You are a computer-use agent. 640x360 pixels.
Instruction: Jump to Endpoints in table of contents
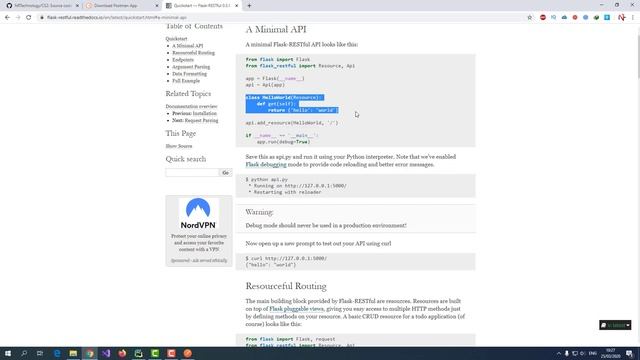[x=183, y=60]
